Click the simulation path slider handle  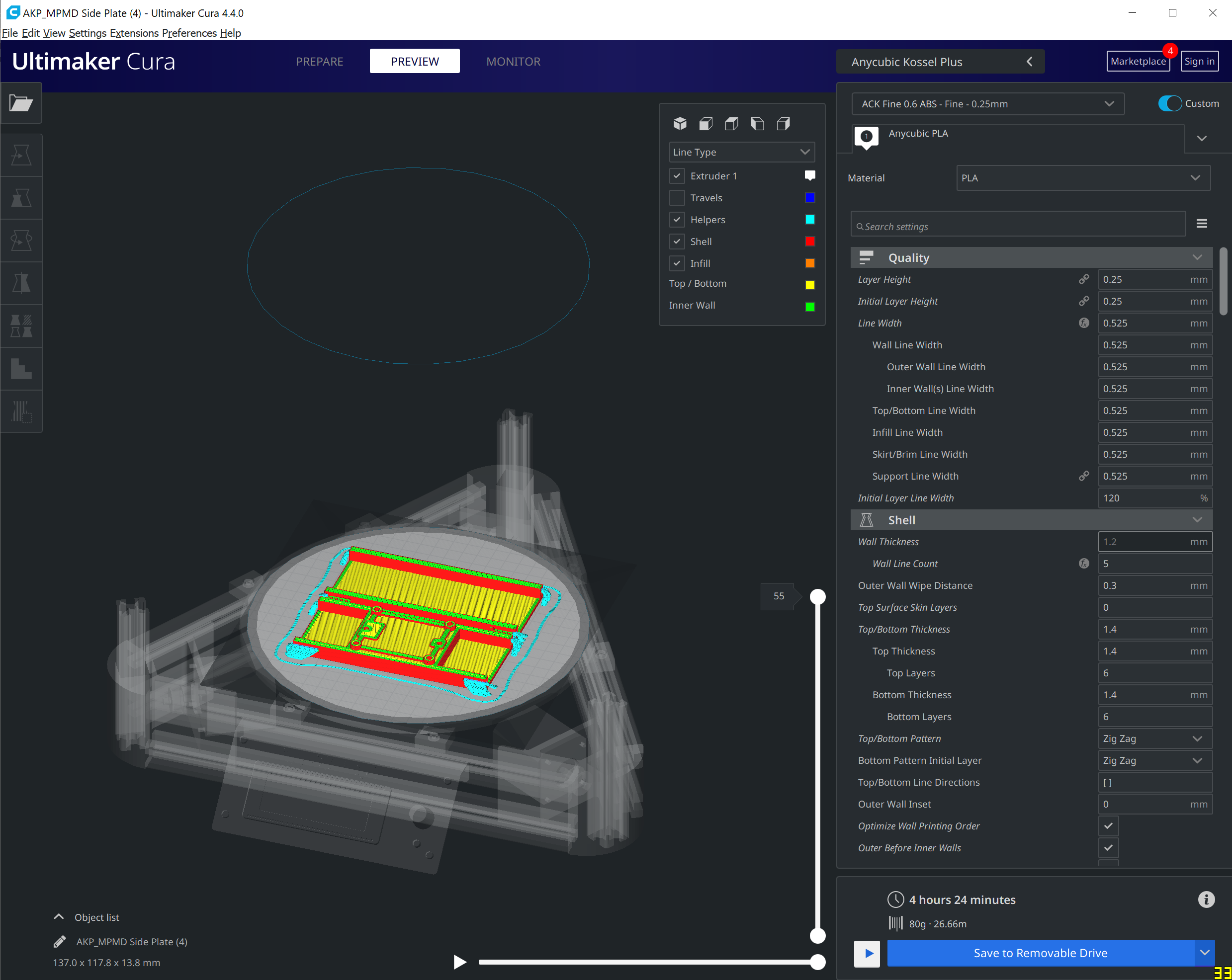click(x=818, y=962)
